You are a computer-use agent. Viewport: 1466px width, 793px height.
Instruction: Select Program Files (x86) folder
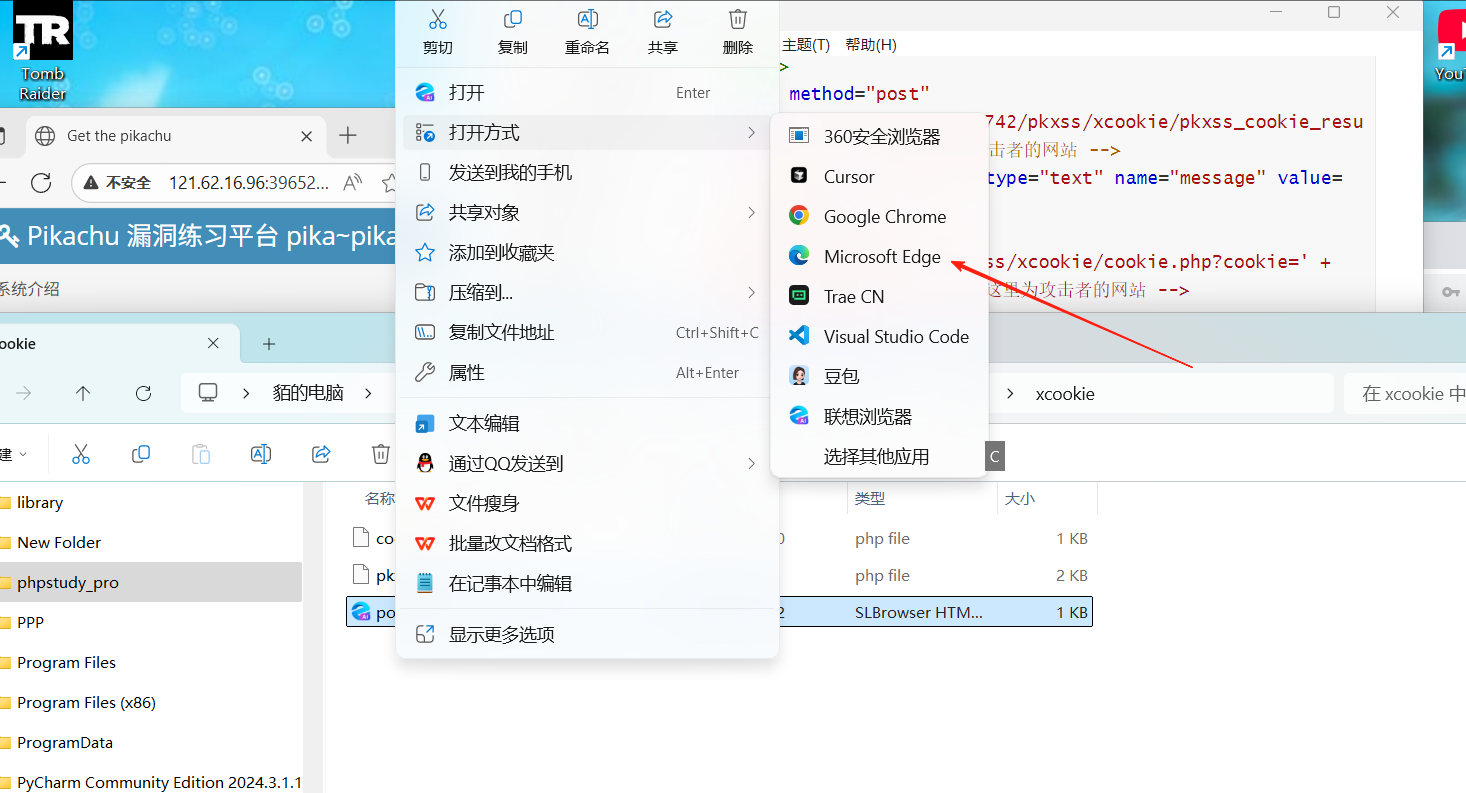coord(150,702)
